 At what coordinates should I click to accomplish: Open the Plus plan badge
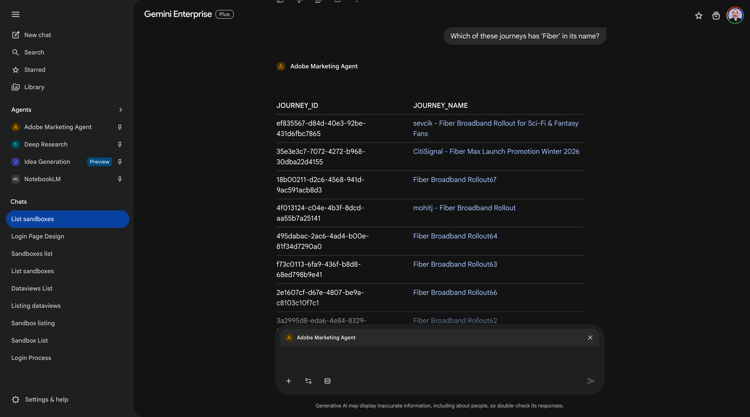[225, 15]
